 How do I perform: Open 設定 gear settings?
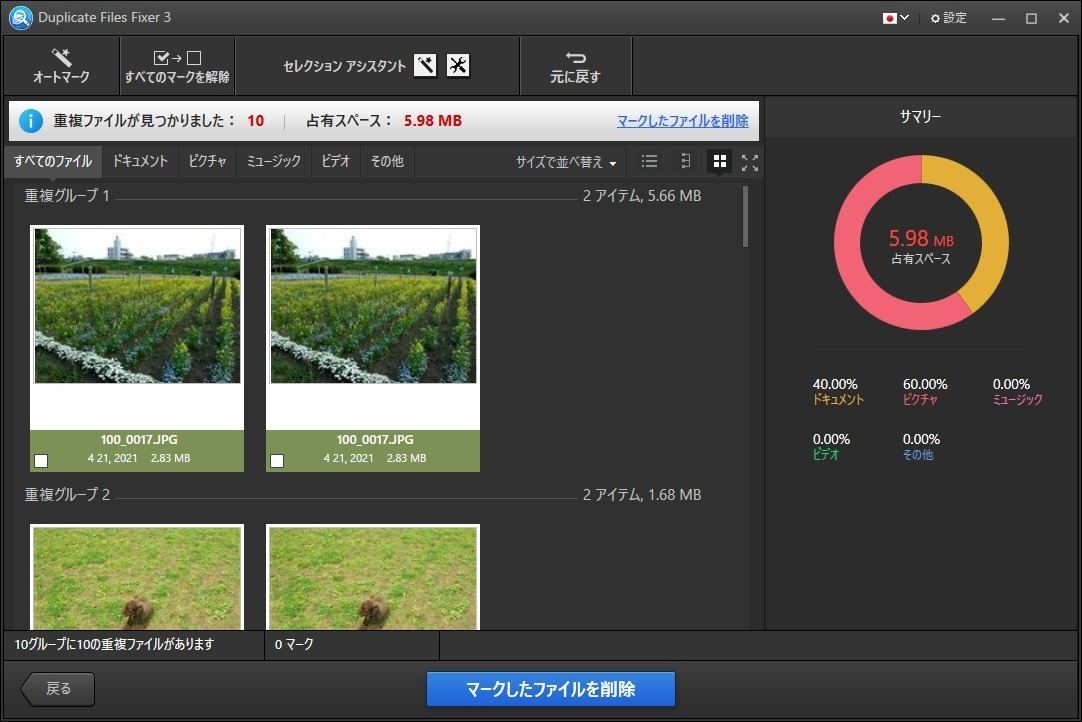pos(949,18)
